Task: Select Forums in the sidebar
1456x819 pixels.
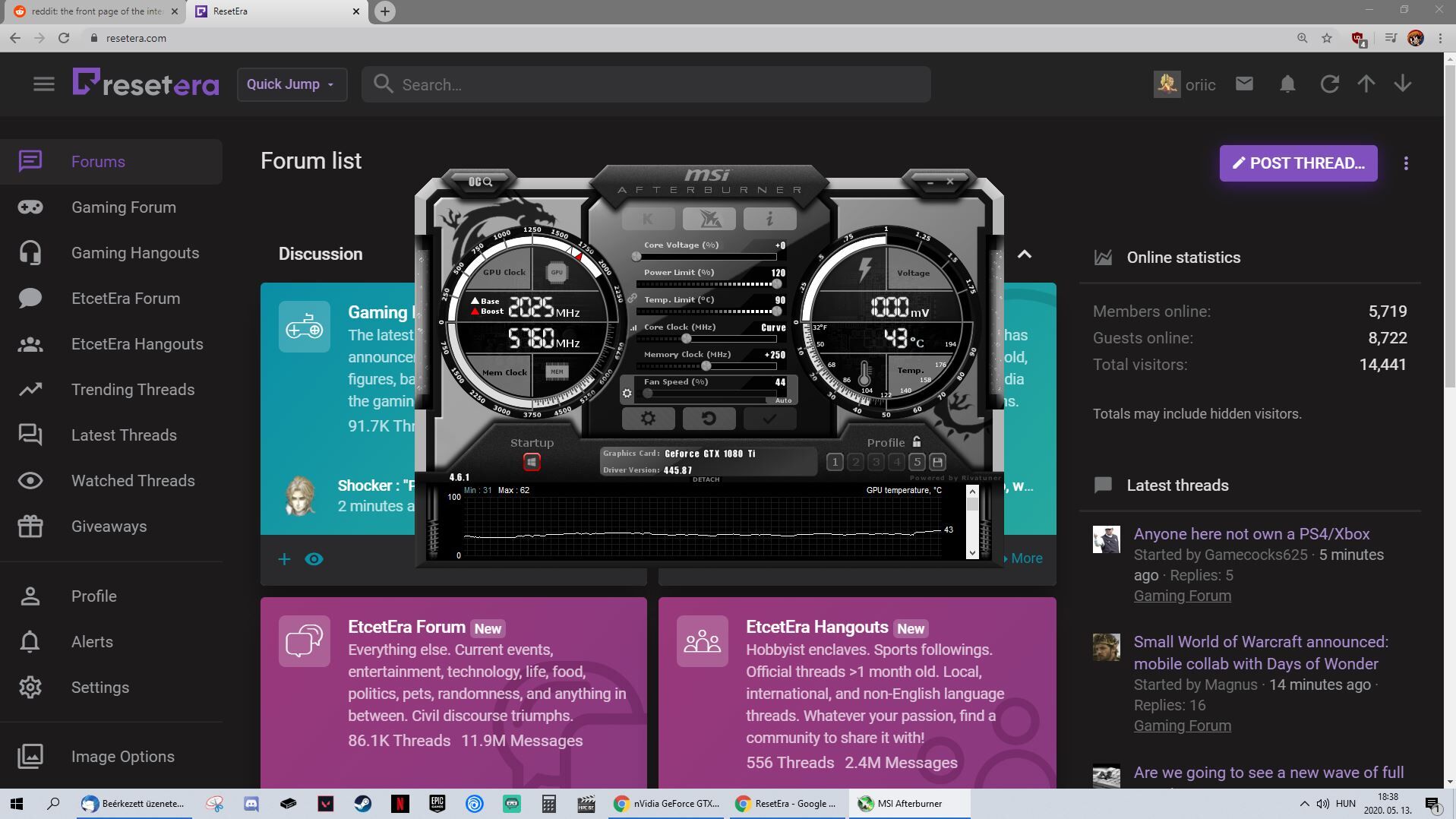Action: click(111, 162)
